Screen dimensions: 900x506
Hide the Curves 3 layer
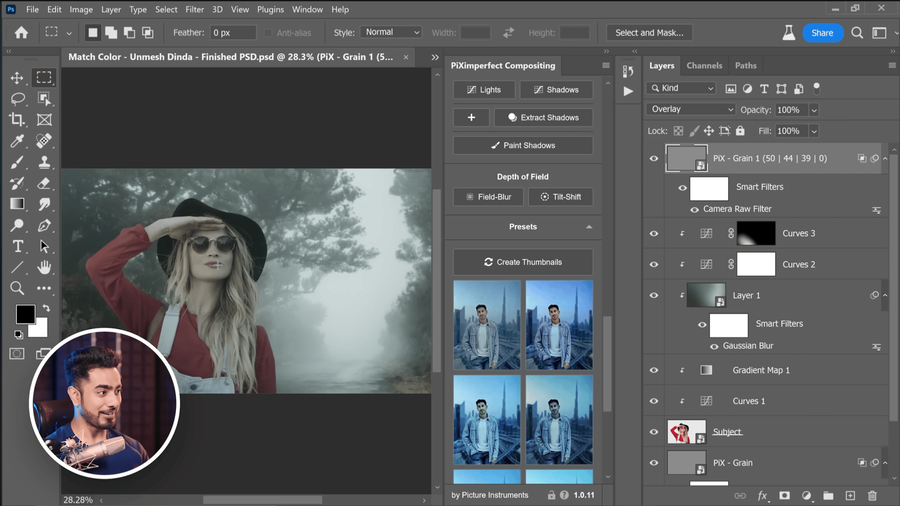654,234
